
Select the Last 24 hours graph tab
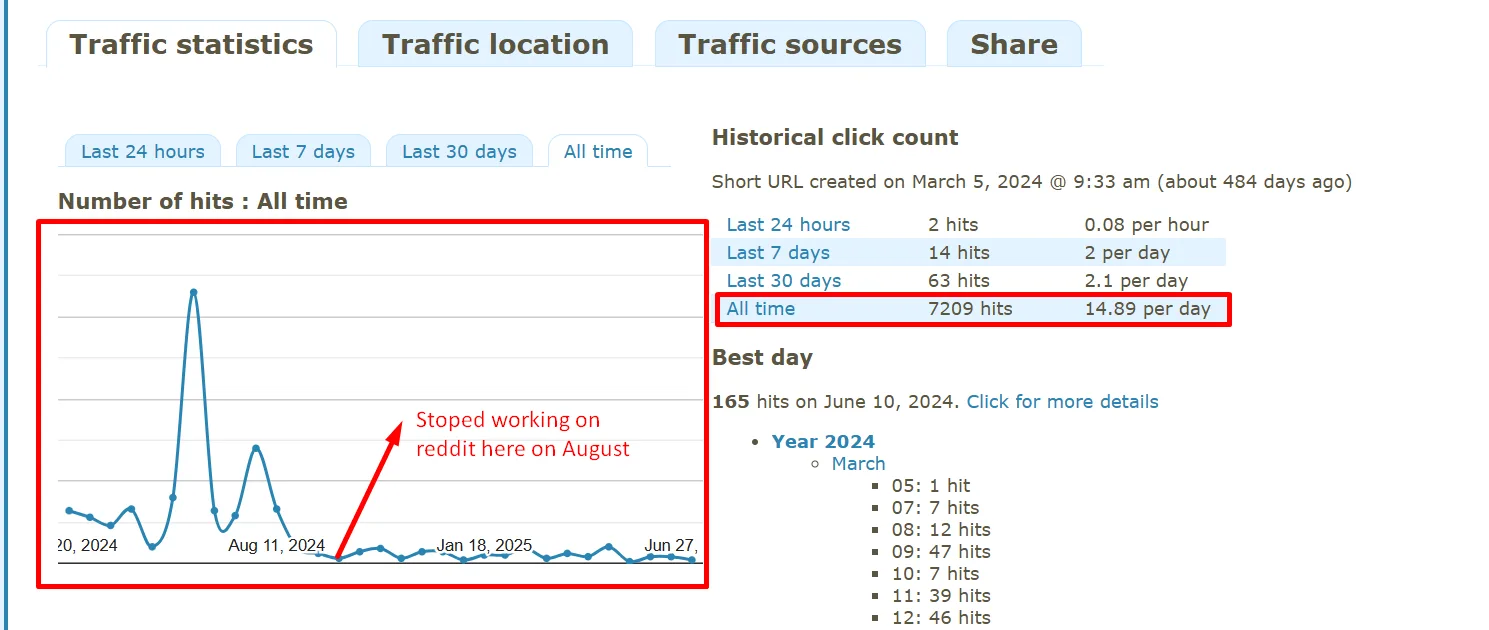coord(143,152)
